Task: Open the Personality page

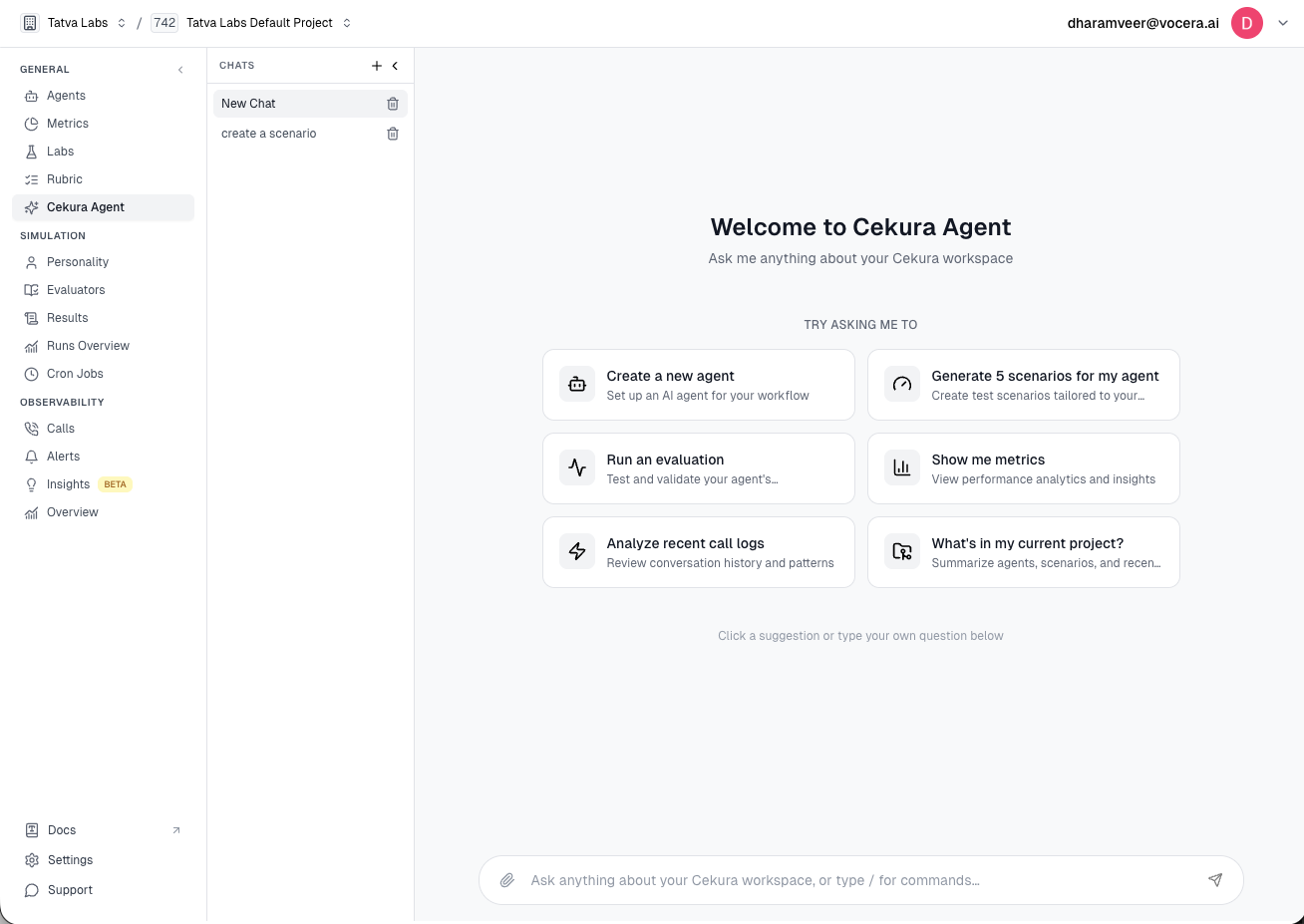Action: coord(103,262)
